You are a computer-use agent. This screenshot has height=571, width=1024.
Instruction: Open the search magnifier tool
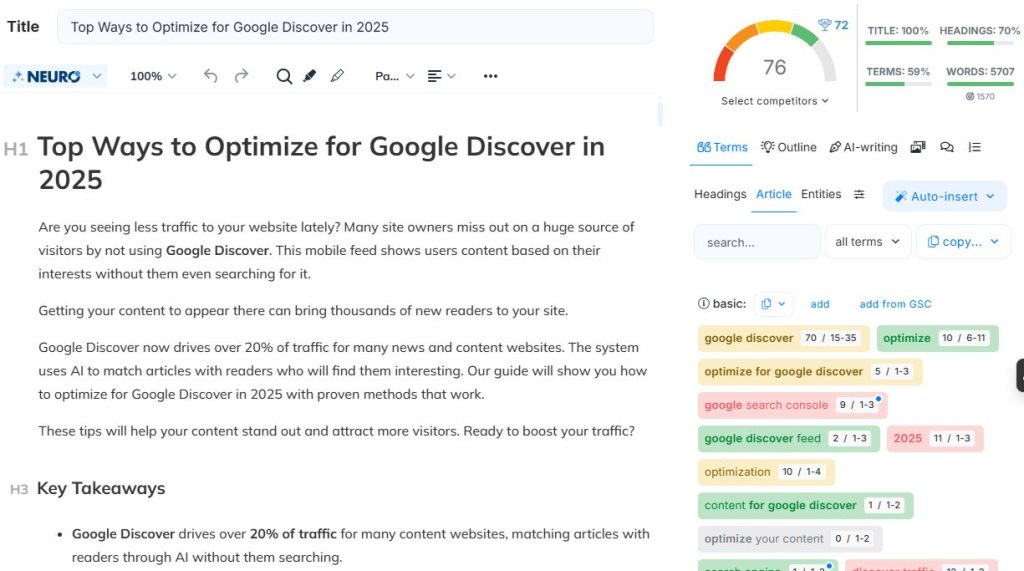[283, 76]
